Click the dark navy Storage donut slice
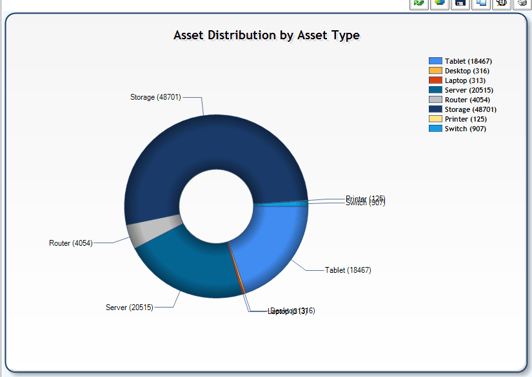Screen dimensions: 532x377 point(210,143)
